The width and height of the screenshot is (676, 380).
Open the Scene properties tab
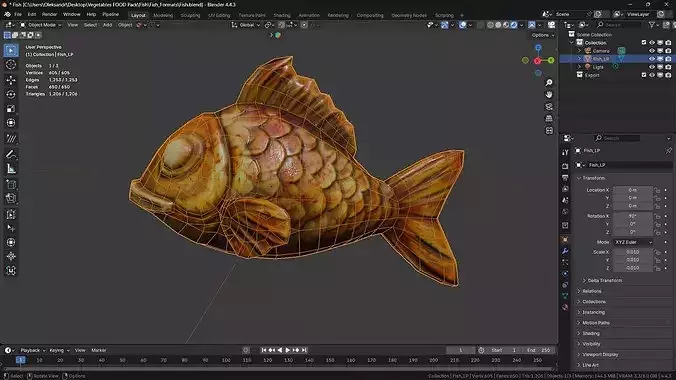point(565,200)
